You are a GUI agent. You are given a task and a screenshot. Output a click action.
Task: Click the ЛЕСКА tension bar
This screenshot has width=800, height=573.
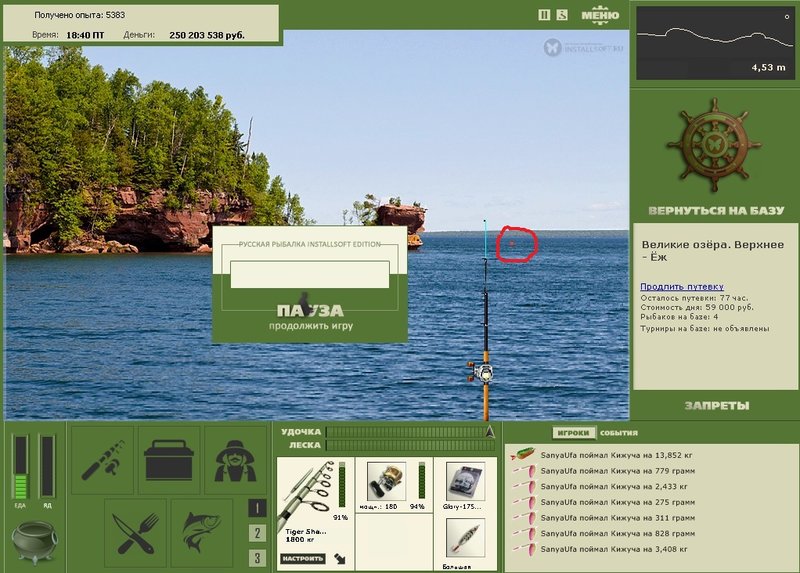click(410, 445)
